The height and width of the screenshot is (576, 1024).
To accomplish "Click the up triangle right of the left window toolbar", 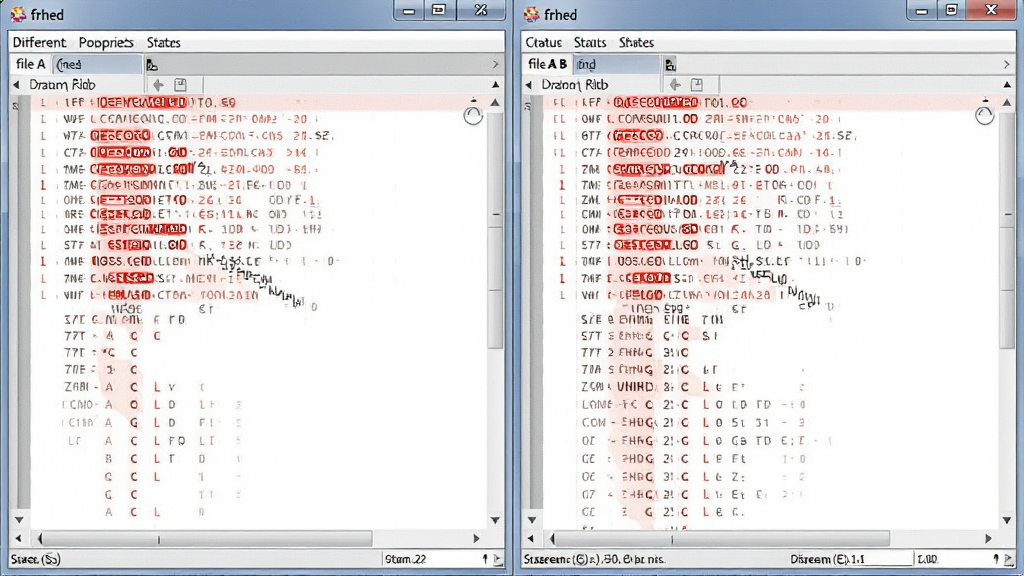I will 496,85.
